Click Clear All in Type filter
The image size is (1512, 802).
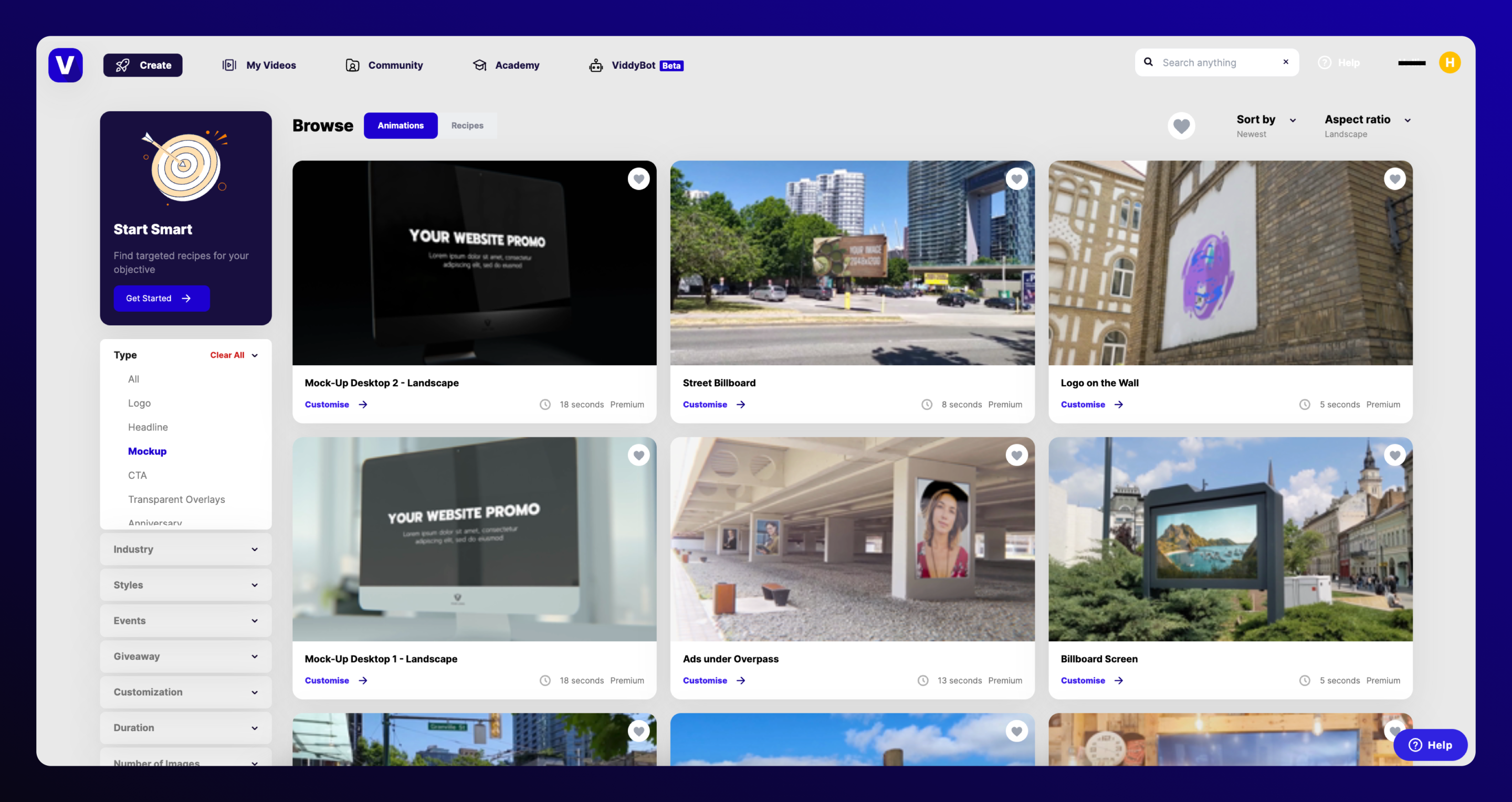point(227,355)
